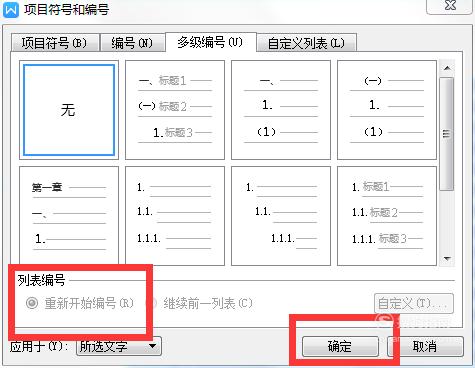Screen dimensions: 475x368
Task: Open the 编号(N) tab
Action: point(132,42)
